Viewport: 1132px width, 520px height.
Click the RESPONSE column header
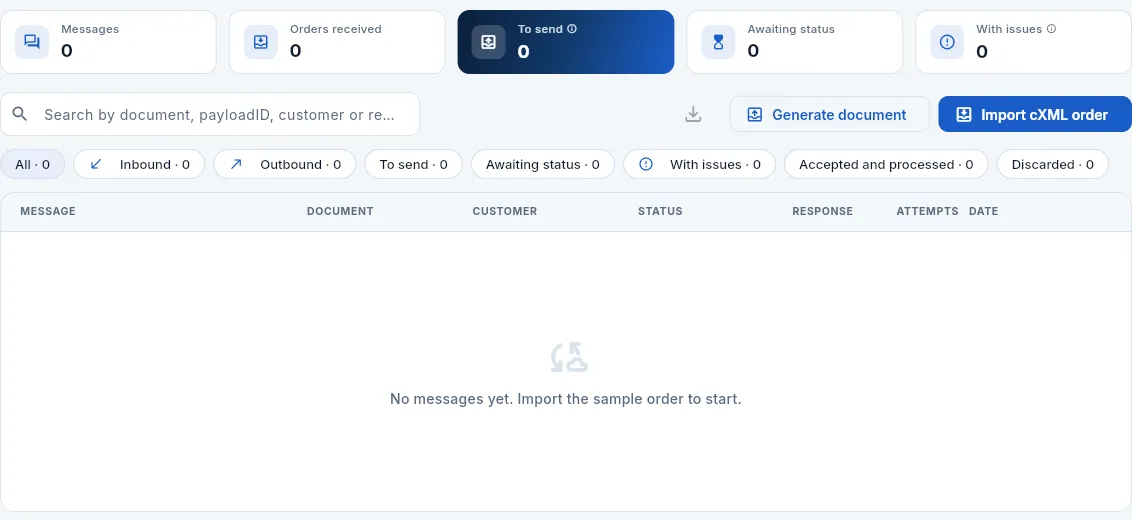pyautogui.click(x=822, y=212)
